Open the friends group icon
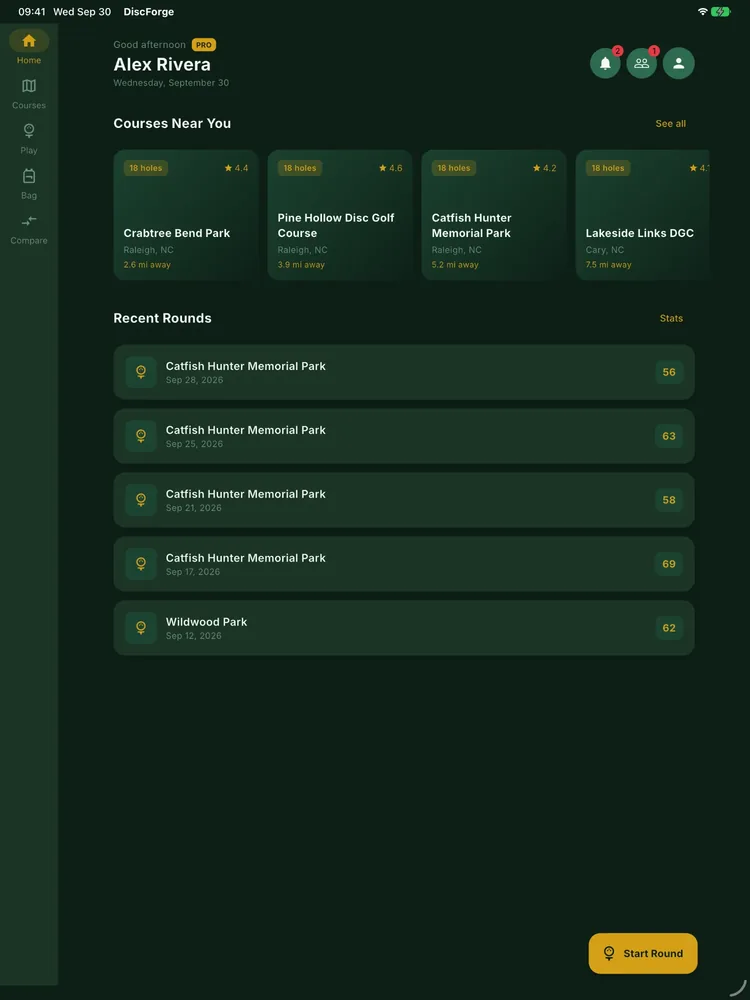 [642, 63]
